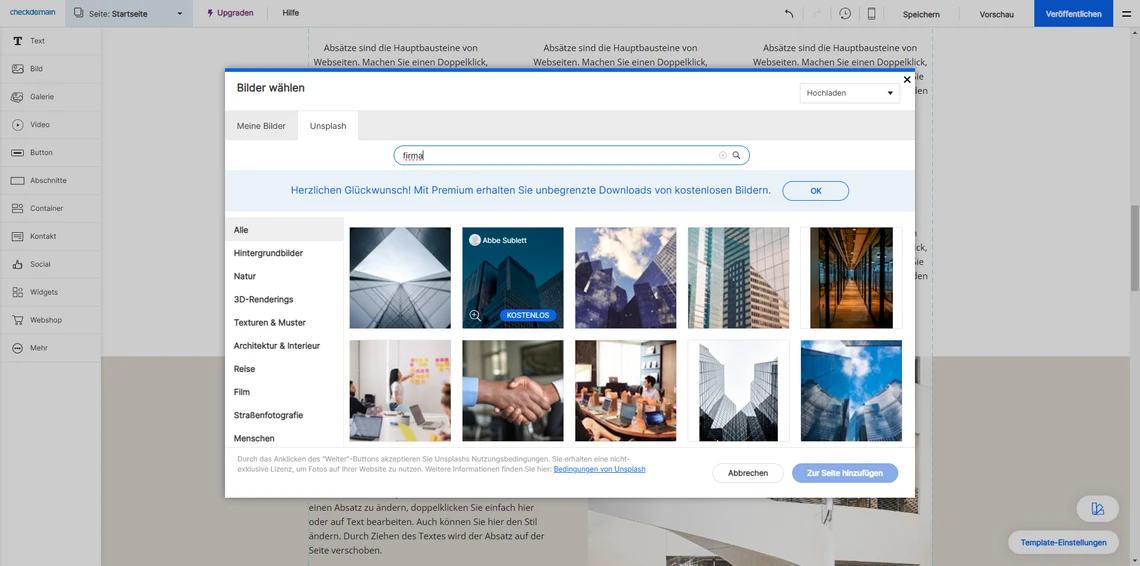Clear the search text with the x icon
The image size is (1140, 566).
click(723, 155)
